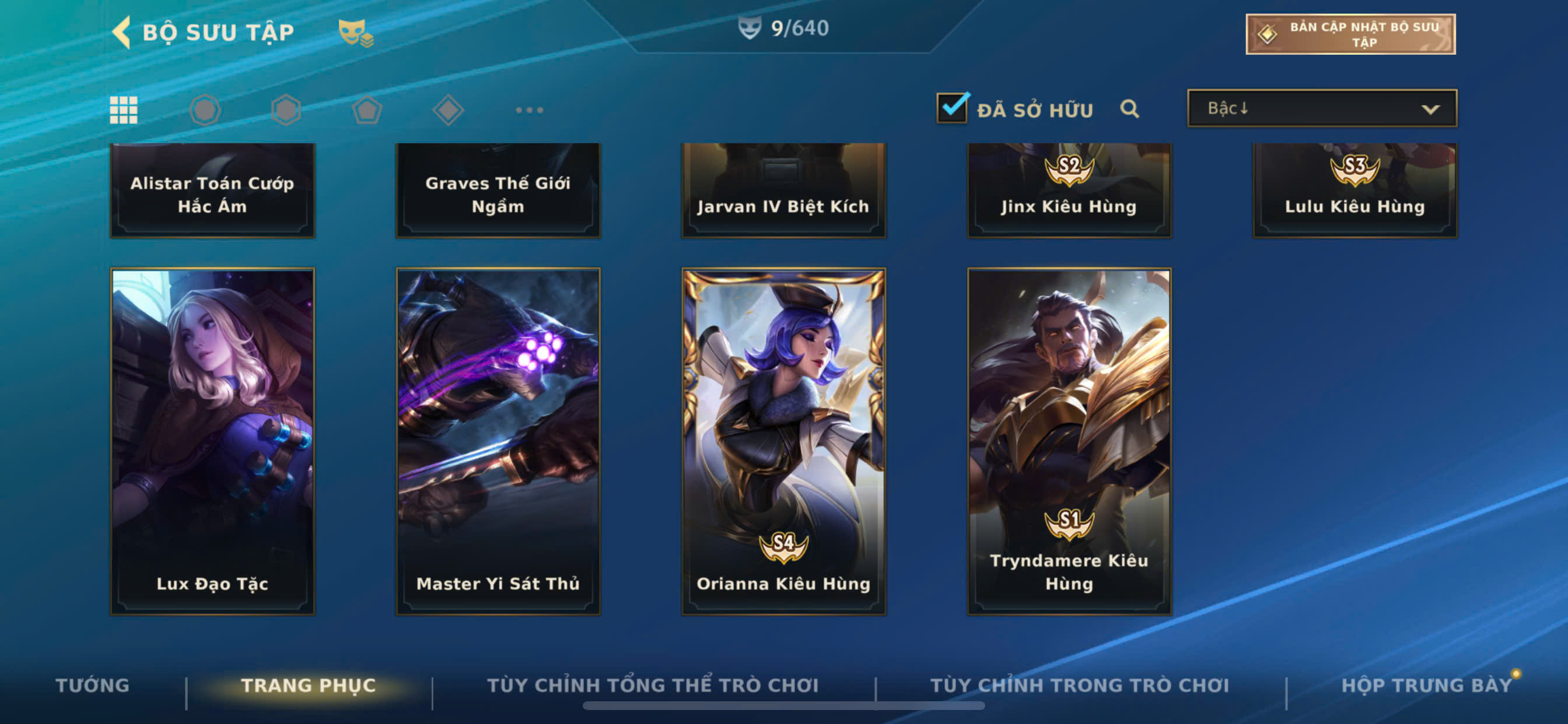Select the Master Yi Sát Thủ skin
Screen dimensions: 1568x724
pyautogui.click(x=498, y=441)
